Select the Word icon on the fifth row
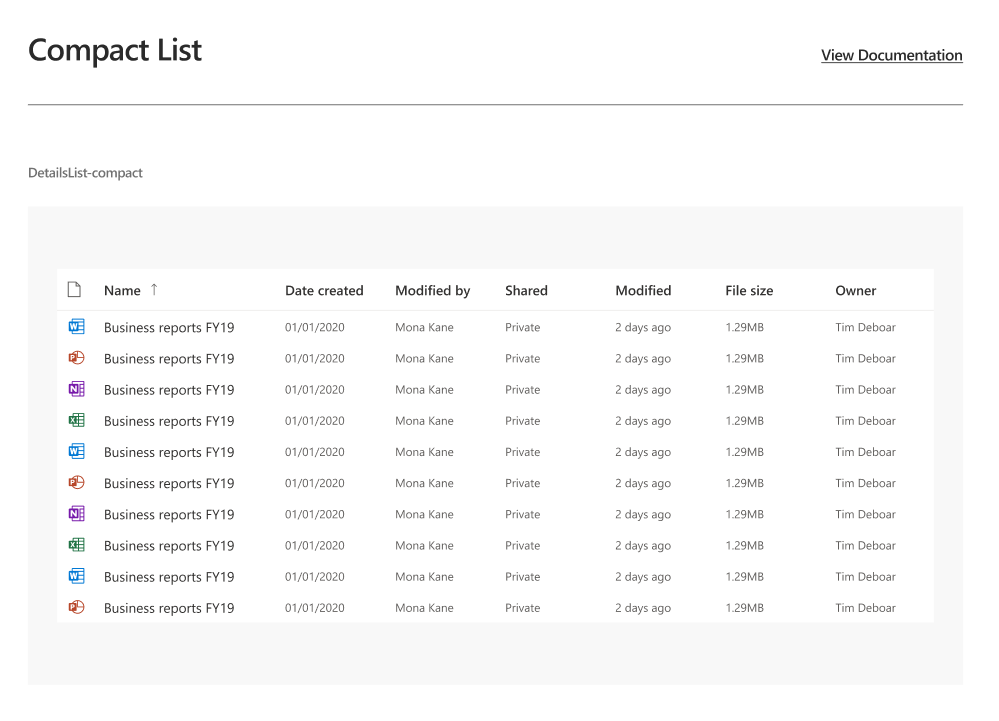Viewport: 999px width, 721px height. click(76, 451)
